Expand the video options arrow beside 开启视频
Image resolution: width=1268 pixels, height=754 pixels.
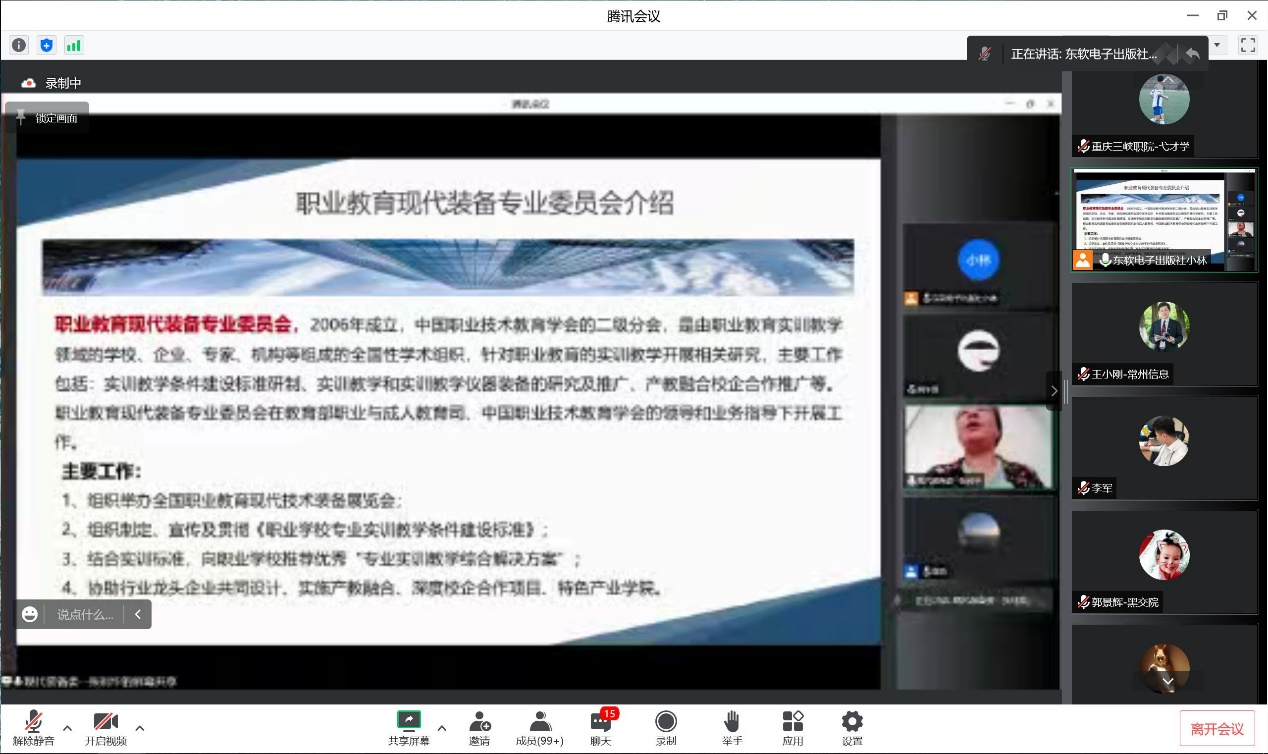140,728
